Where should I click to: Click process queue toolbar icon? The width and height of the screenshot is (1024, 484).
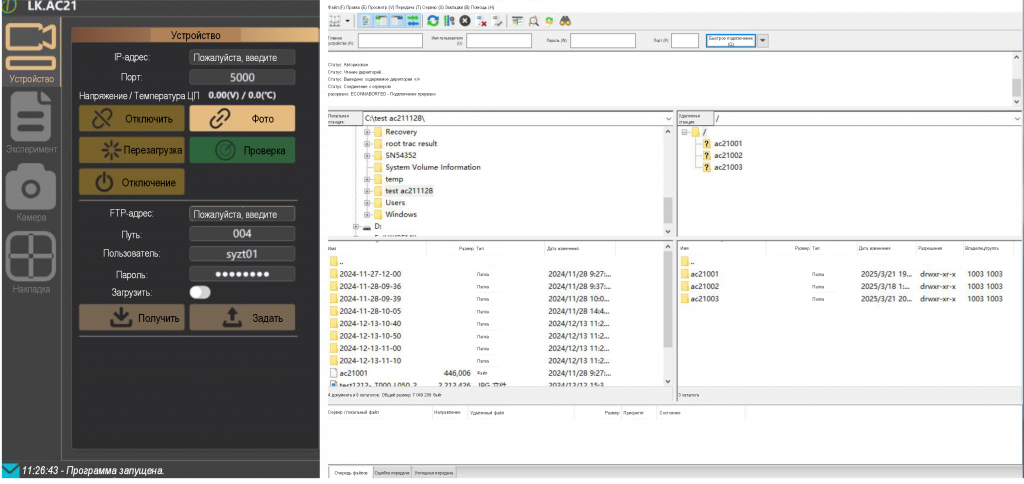click(449, 21)
